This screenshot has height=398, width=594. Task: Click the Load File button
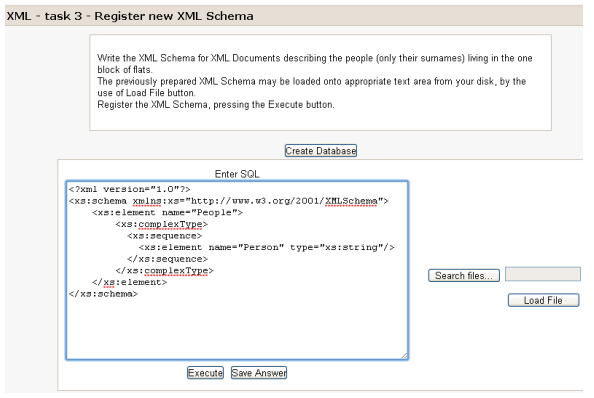coord(543,300)
